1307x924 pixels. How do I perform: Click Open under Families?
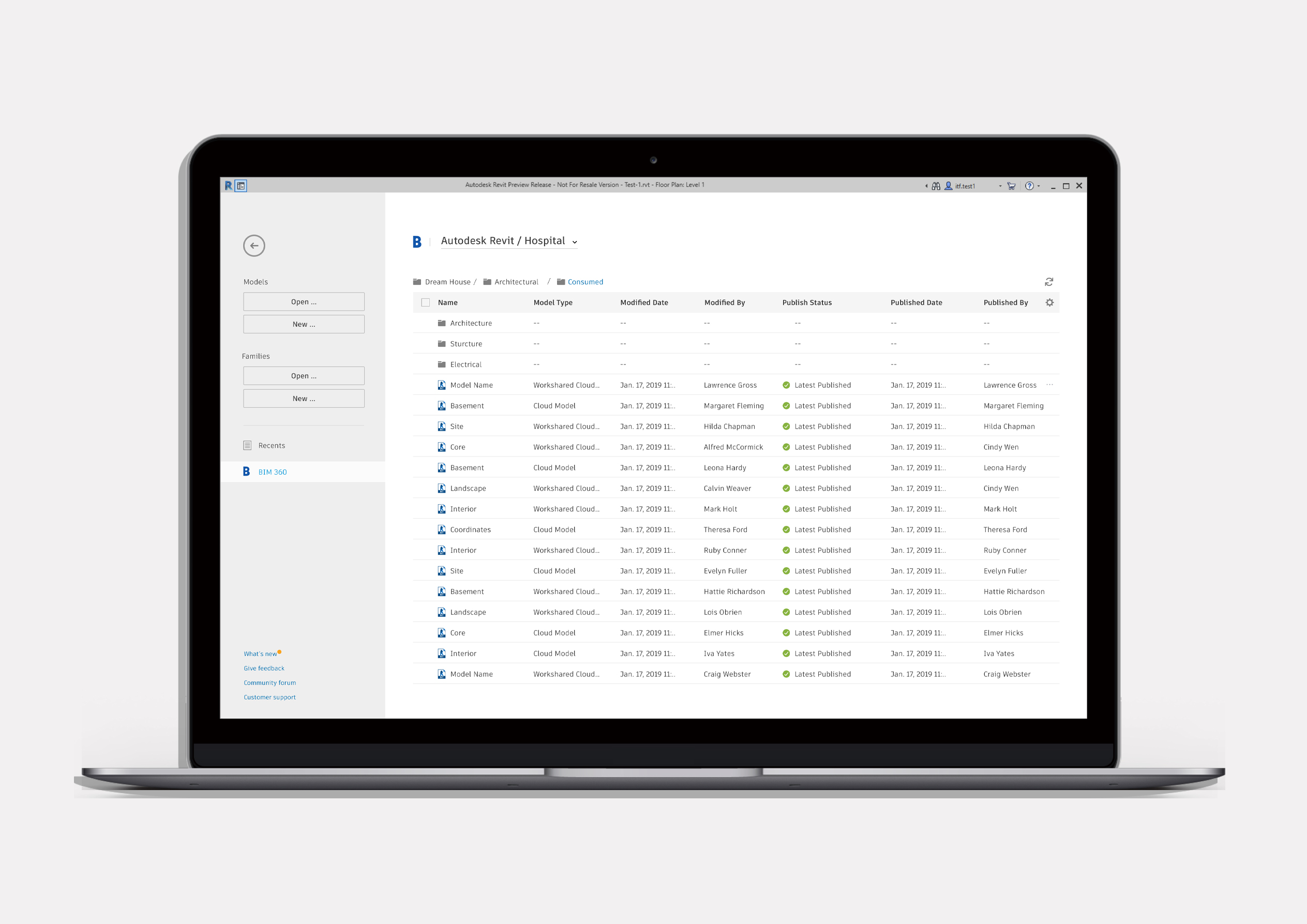point(304,375)
